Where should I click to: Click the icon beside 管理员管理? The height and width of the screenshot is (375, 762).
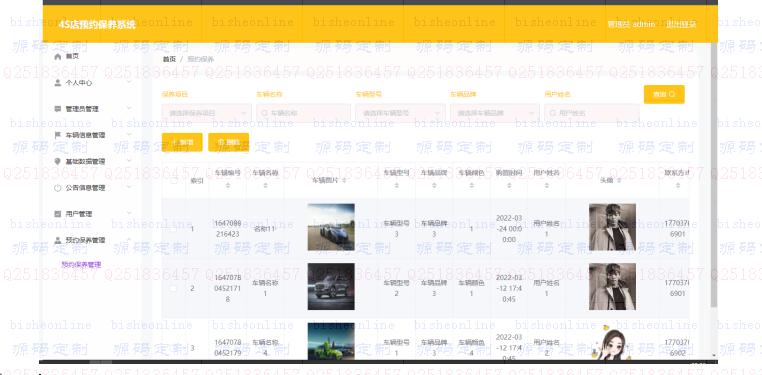tap(58, 109)
